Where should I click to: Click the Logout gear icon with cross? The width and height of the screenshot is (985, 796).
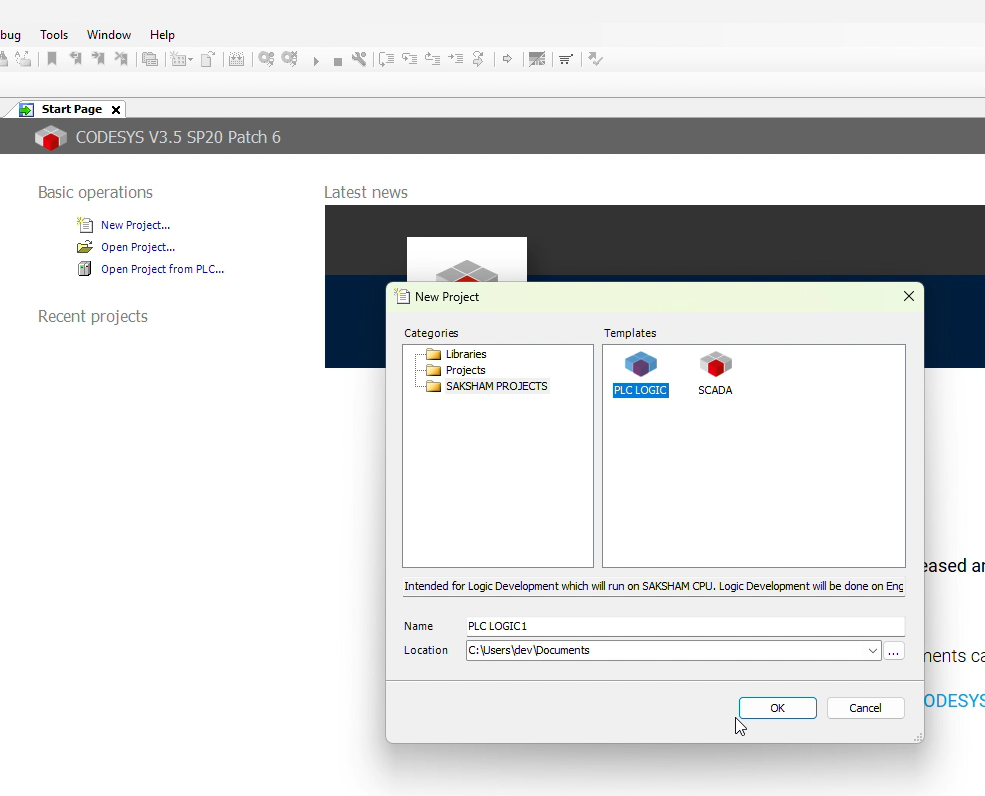coord(290,59)
